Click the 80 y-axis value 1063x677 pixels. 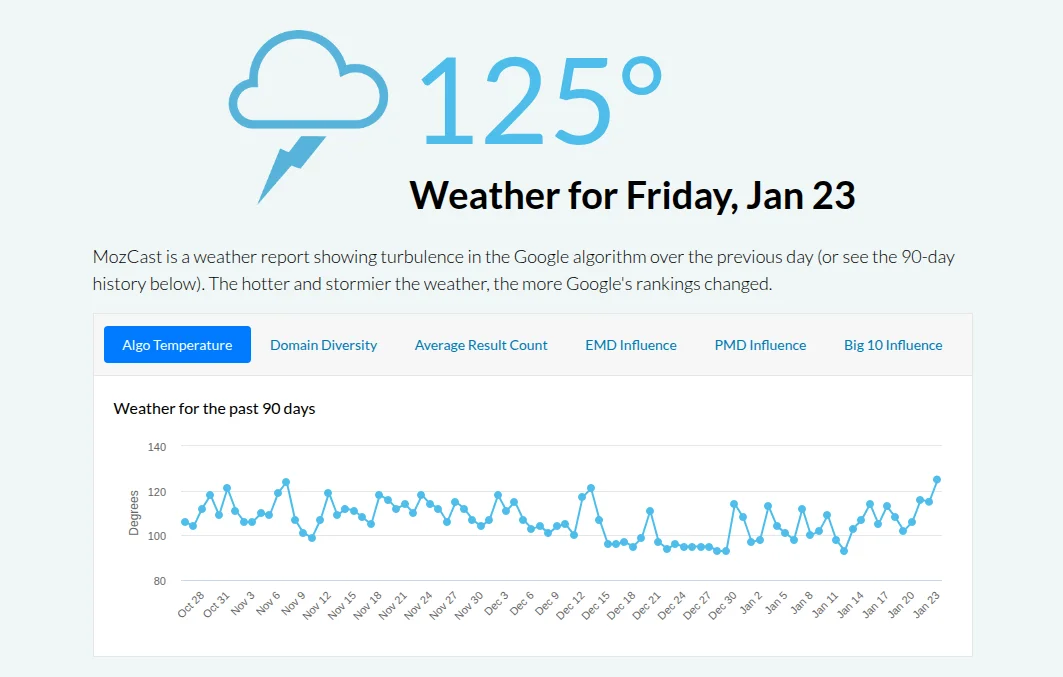159,581
